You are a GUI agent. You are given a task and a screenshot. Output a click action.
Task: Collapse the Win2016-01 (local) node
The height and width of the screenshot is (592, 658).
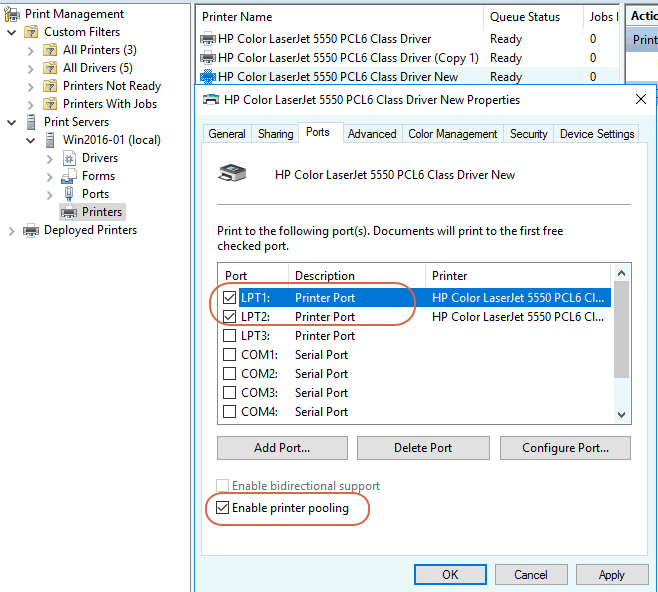pos(31,141)
